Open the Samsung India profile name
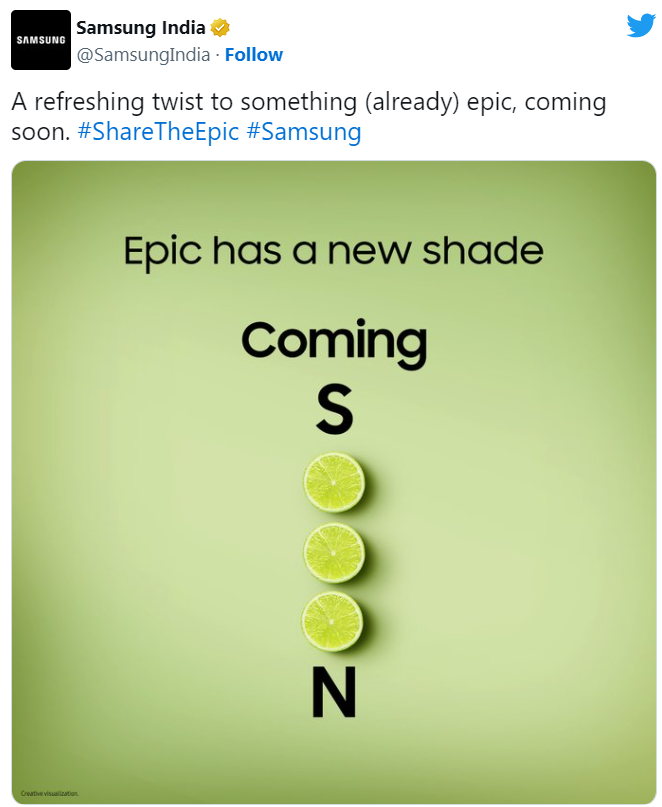Image resolution: width=662 pixels, height=807 pixels. (141, 28)
